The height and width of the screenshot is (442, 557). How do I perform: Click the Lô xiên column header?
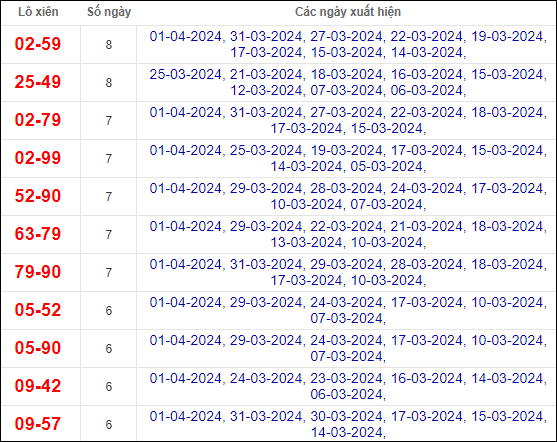pyautogui.click(x=38, y=12)
